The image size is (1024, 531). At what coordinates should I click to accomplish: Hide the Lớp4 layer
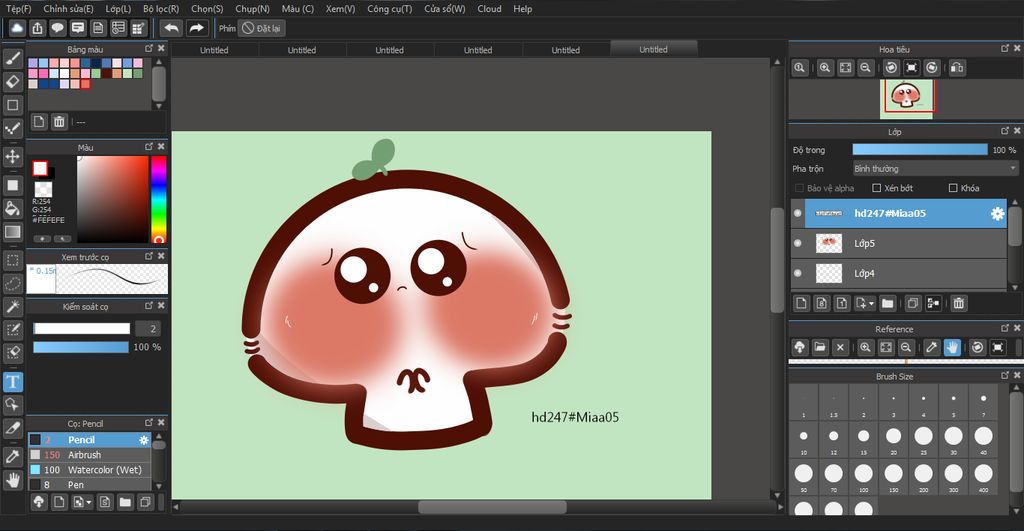click(x=797, y=273)
